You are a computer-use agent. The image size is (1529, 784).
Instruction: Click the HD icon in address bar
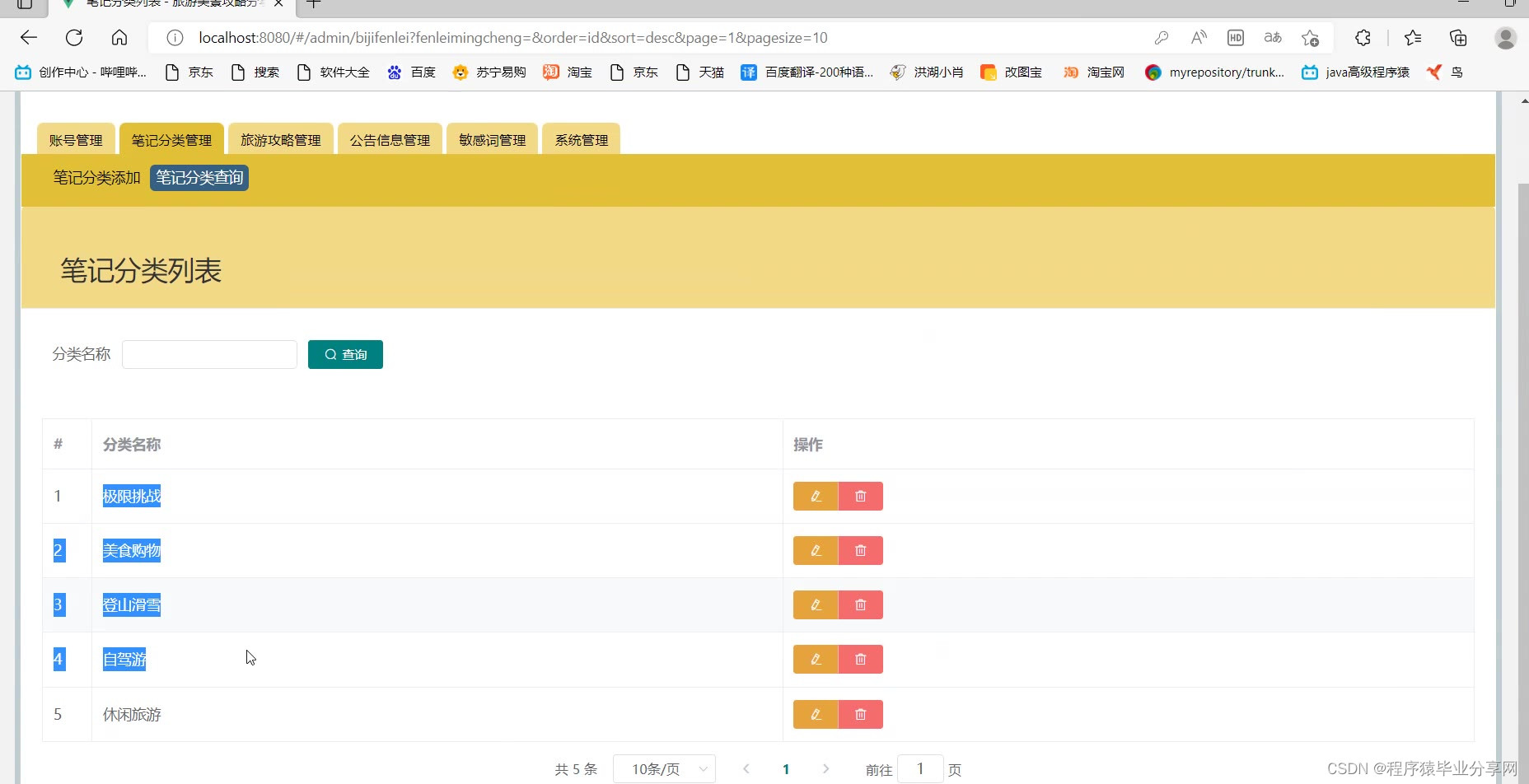[x=1236, y=38]
